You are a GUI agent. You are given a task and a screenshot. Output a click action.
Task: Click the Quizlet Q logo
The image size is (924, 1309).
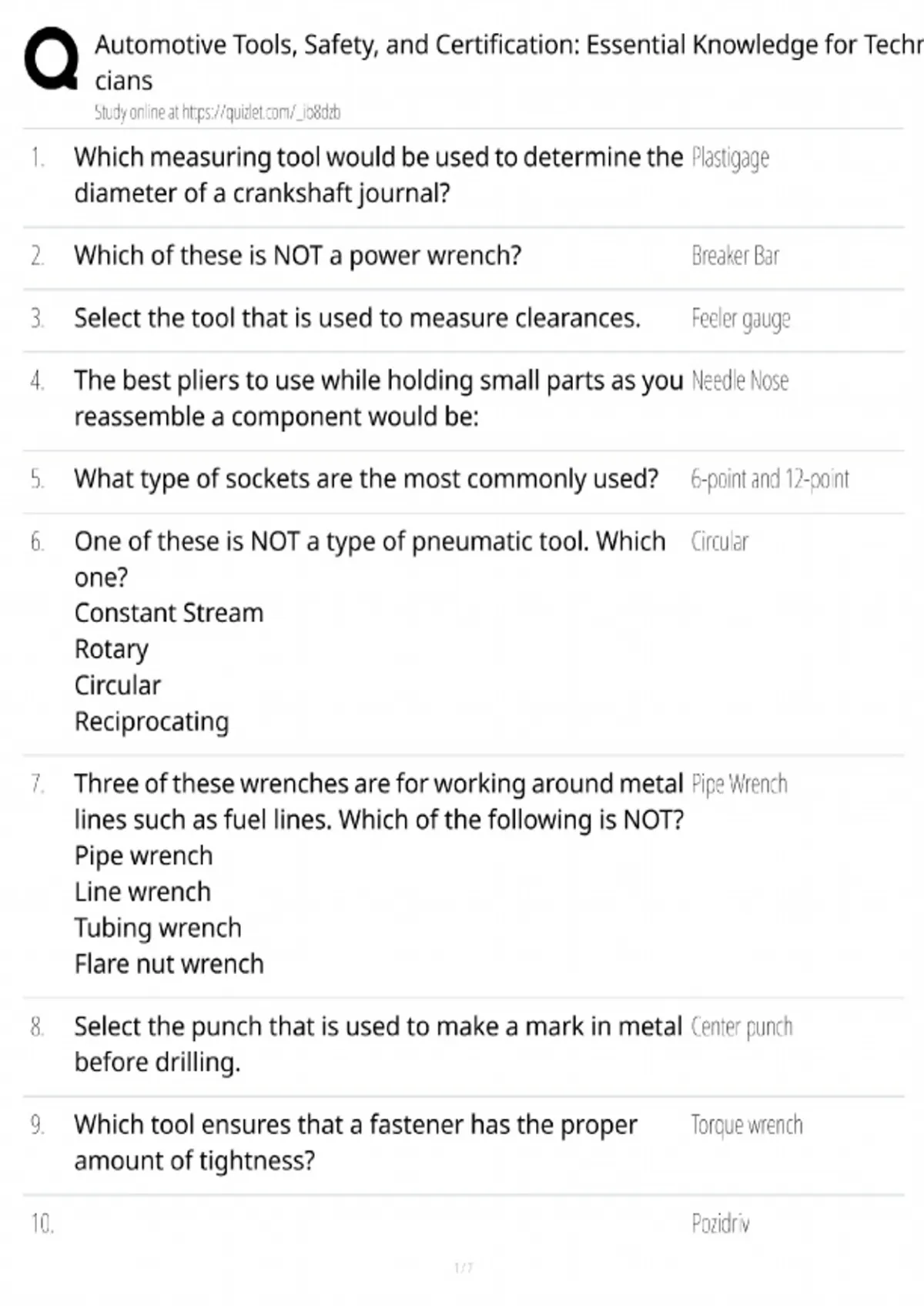[x=51, y=59]
